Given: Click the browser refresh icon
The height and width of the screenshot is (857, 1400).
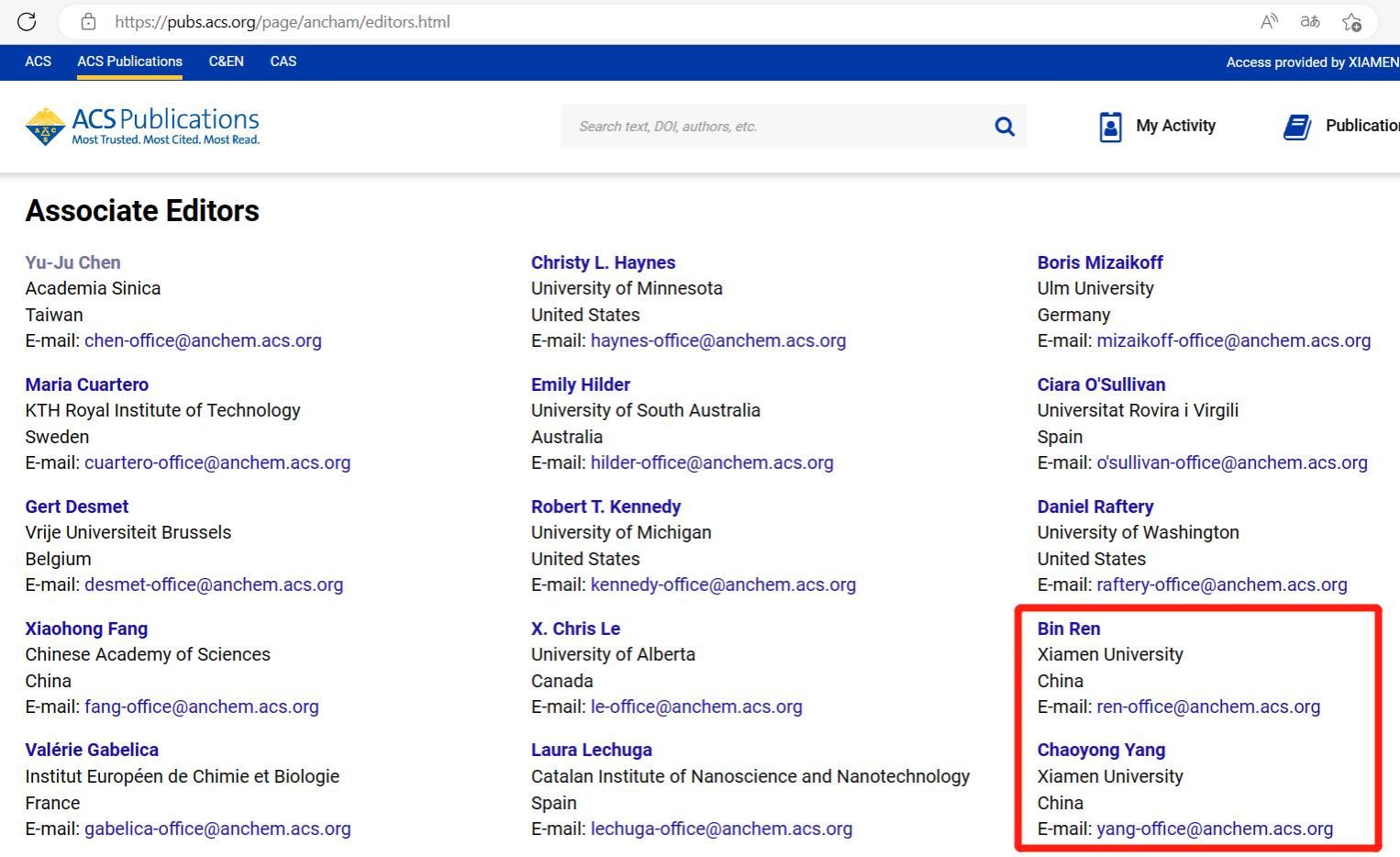Looking at the screenshot, I should tap(27, 21).
